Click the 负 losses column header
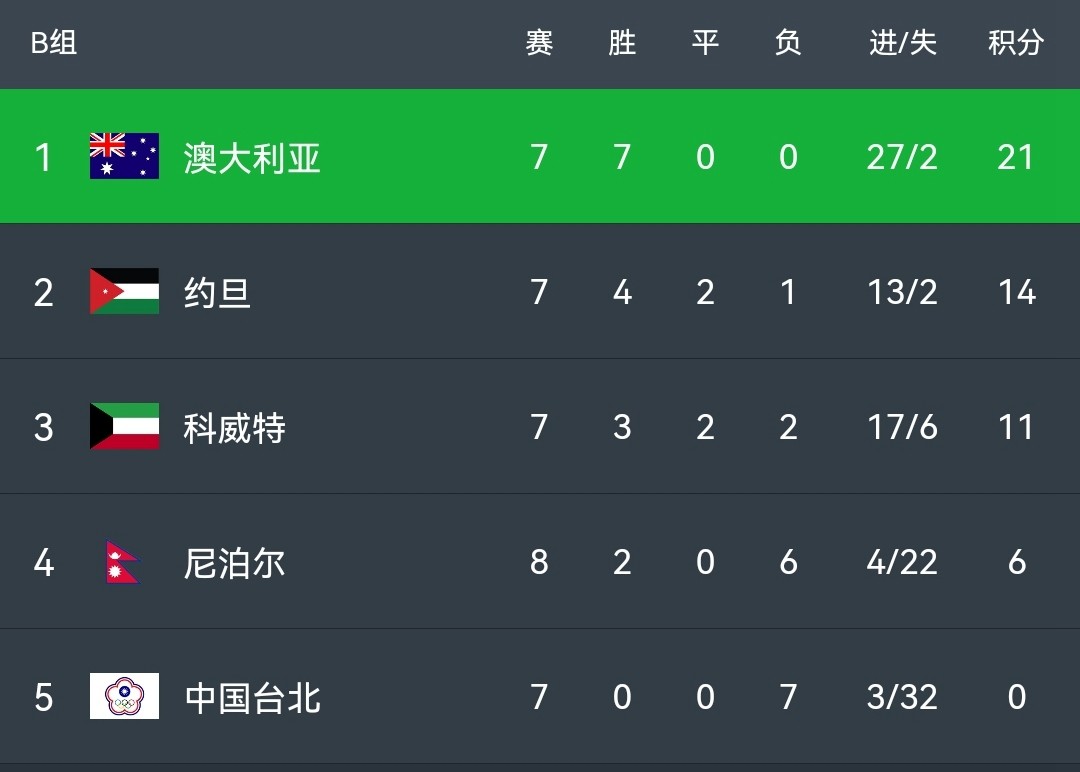1080x772 pixels. (788, 43)
